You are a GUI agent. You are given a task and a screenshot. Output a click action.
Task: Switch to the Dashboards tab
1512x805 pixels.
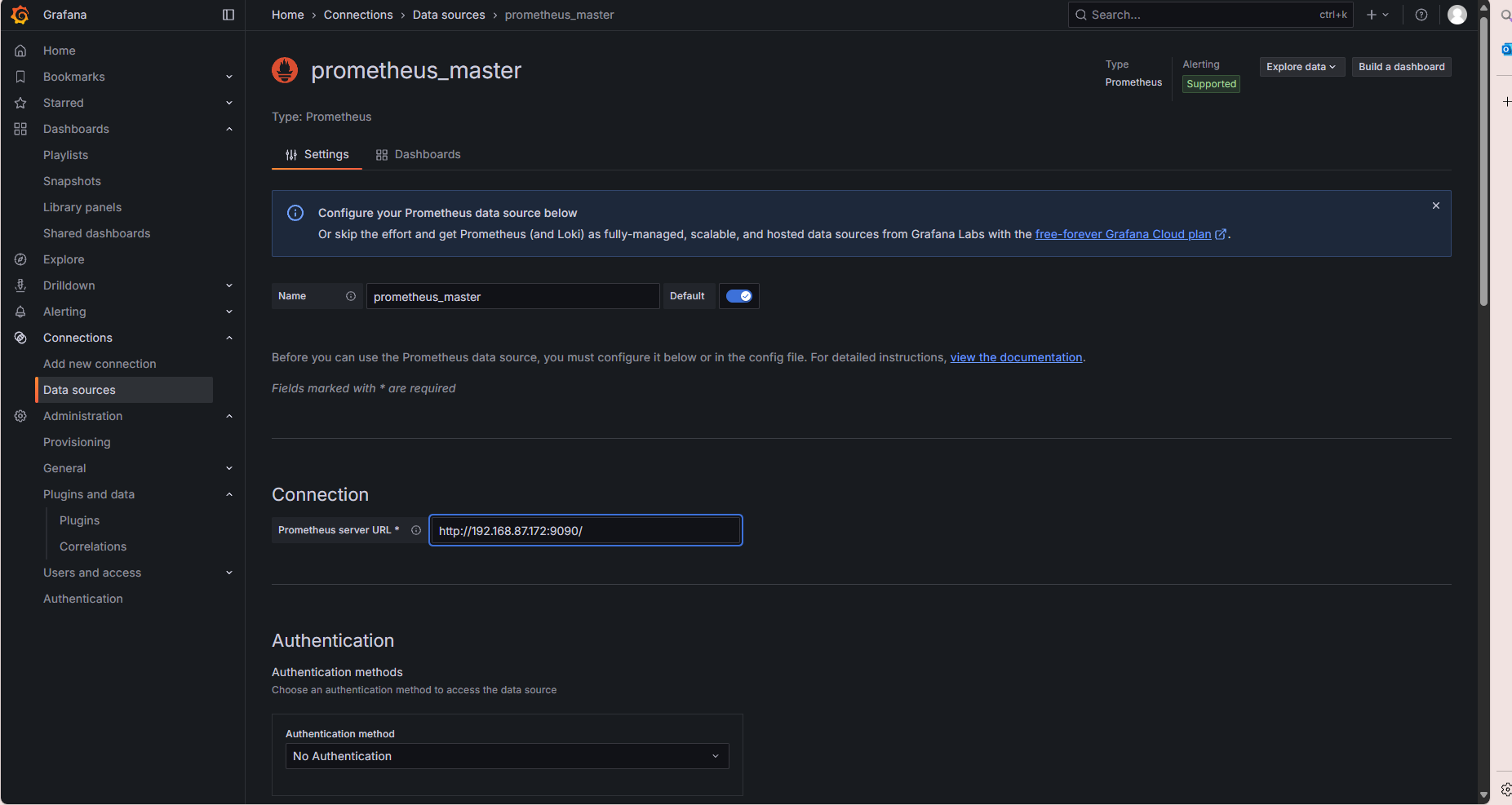tap(418, 154)
